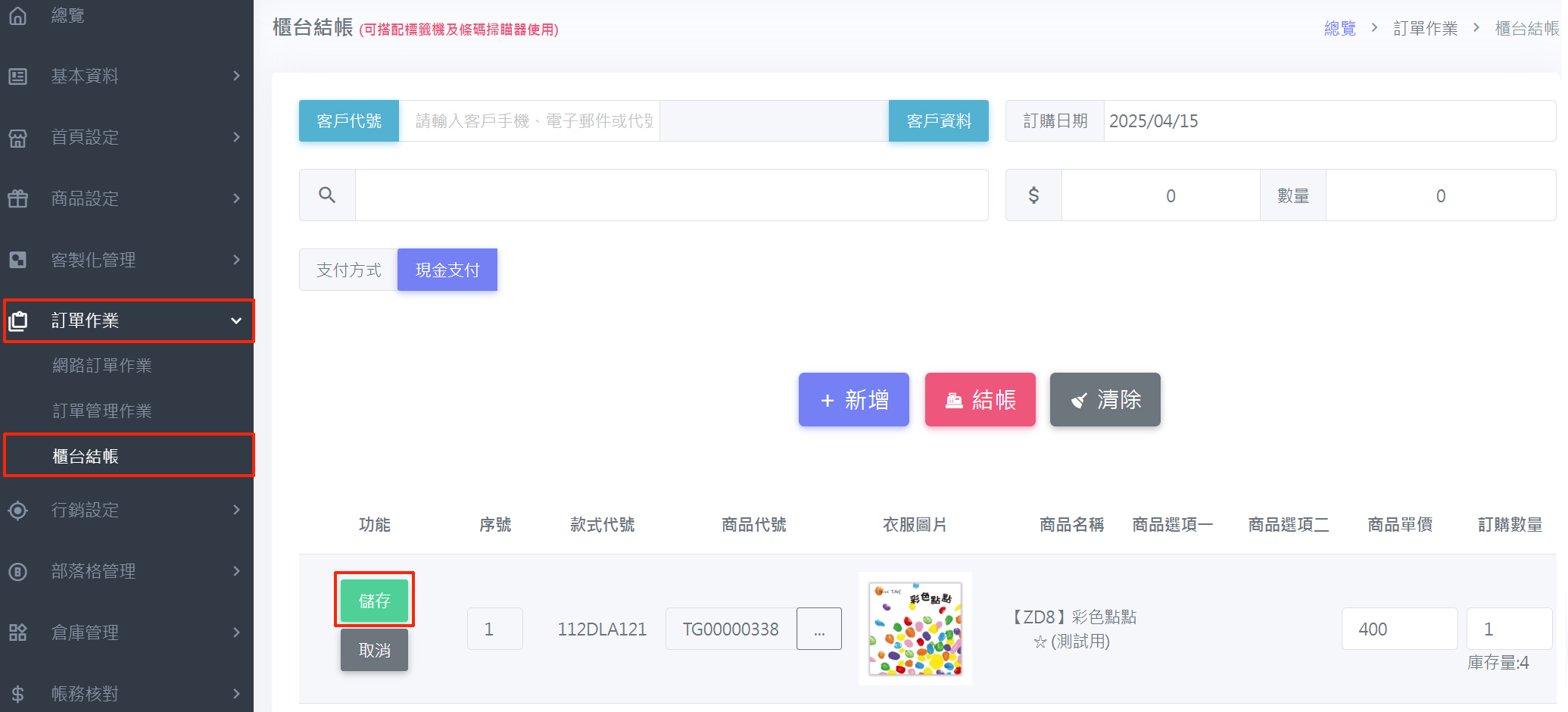Open the 訂單管理作業 submenu item

click(x=102, y=411)
